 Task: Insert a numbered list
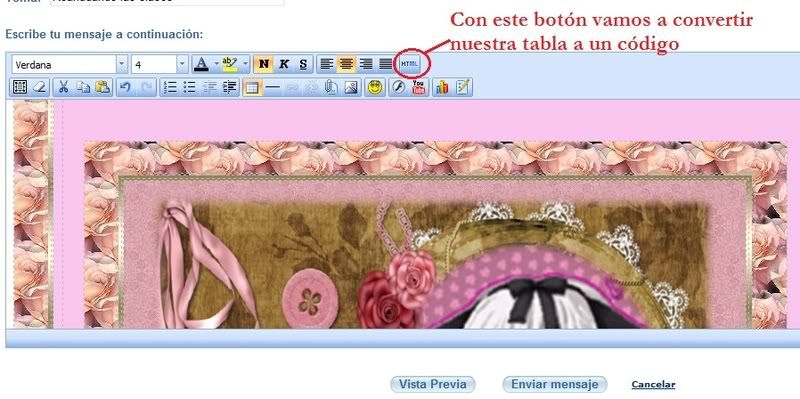point(170,87)
